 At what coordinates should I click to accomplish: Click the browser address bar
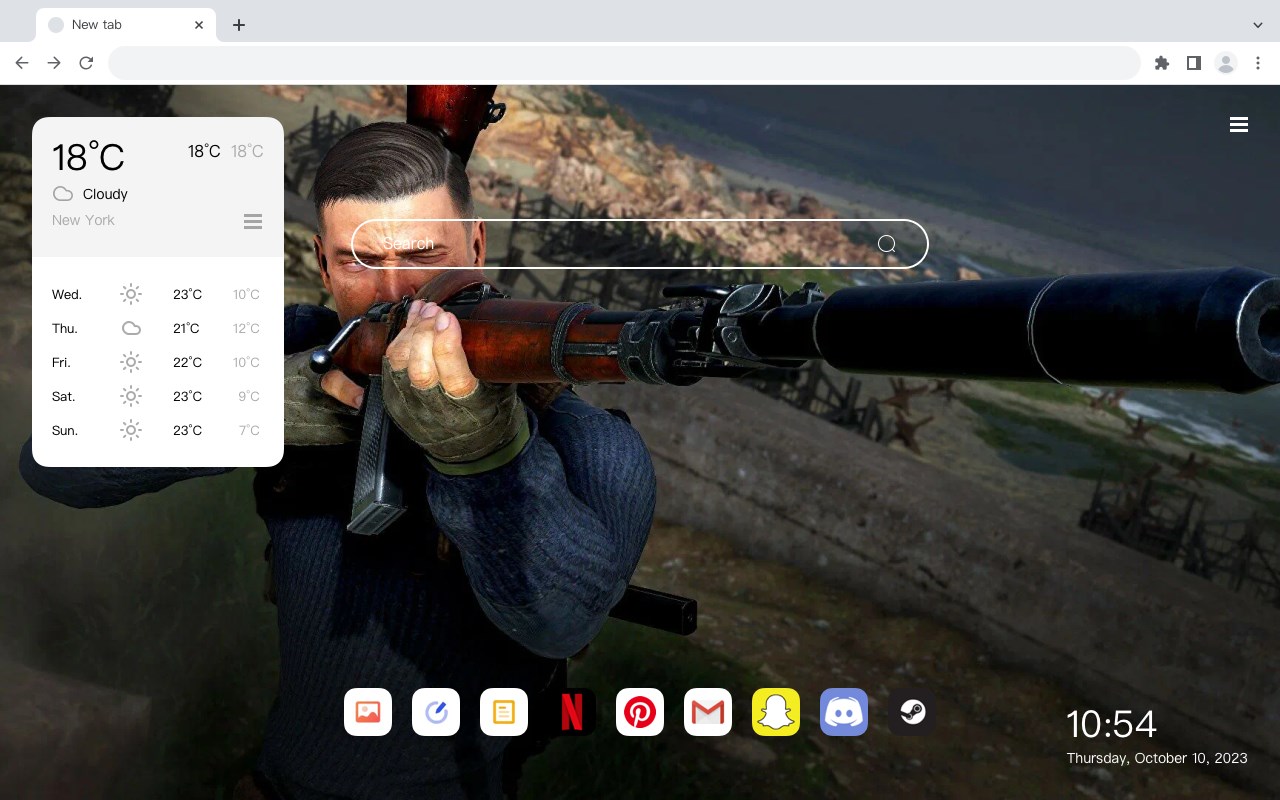pyautogui.click(x=624, y=63)
